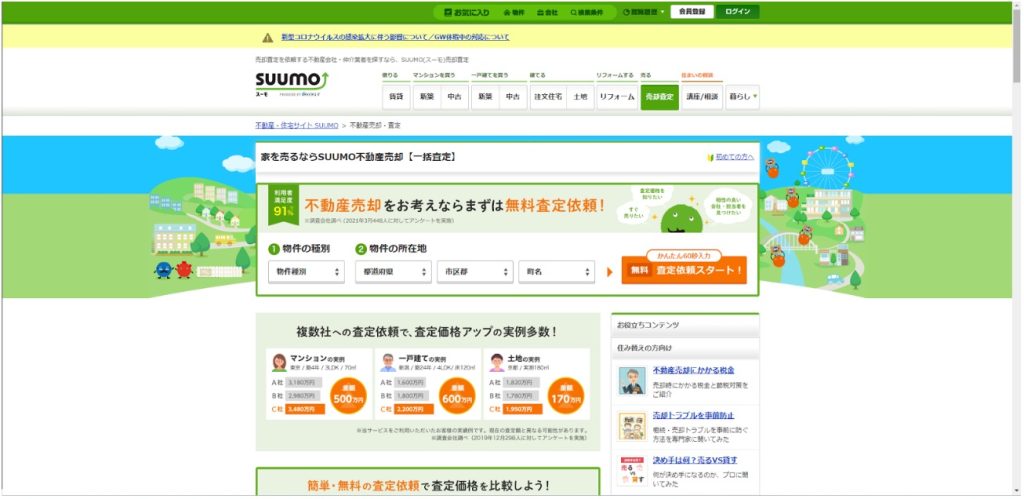The width and height of the screenshot is (1024, 499).
Task: Open 決め手は何？売るVS貸す link
Action: point(696,460)
